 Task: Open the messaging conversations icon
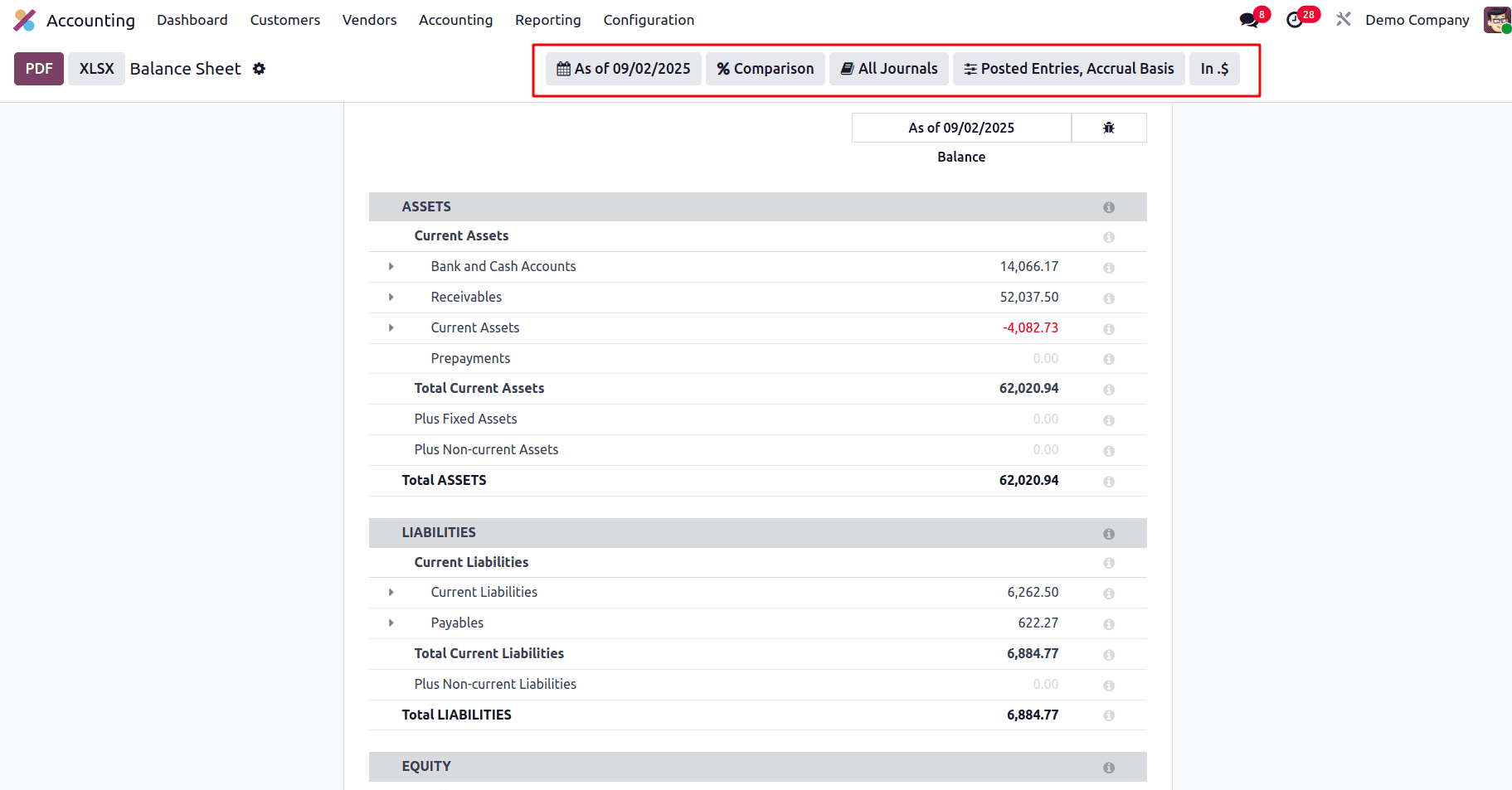point(1248,18)
